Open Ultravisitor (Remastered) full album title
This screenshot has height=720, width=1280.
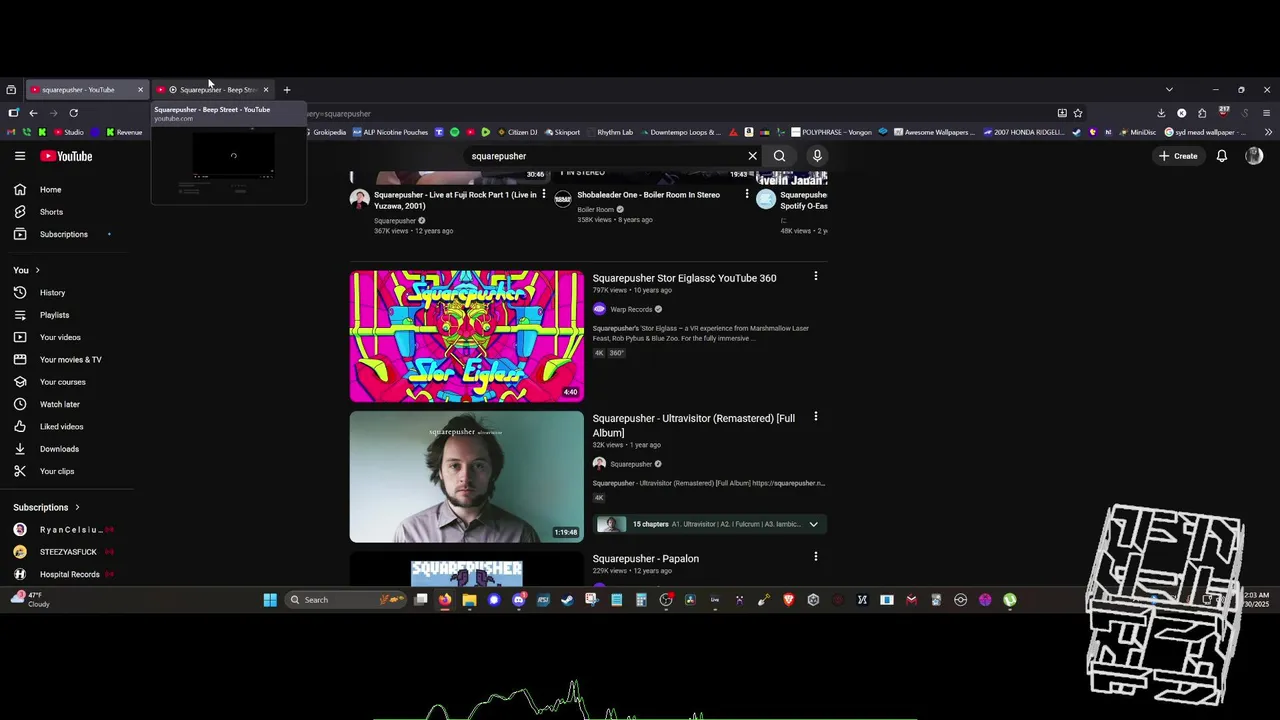point(694,425)
